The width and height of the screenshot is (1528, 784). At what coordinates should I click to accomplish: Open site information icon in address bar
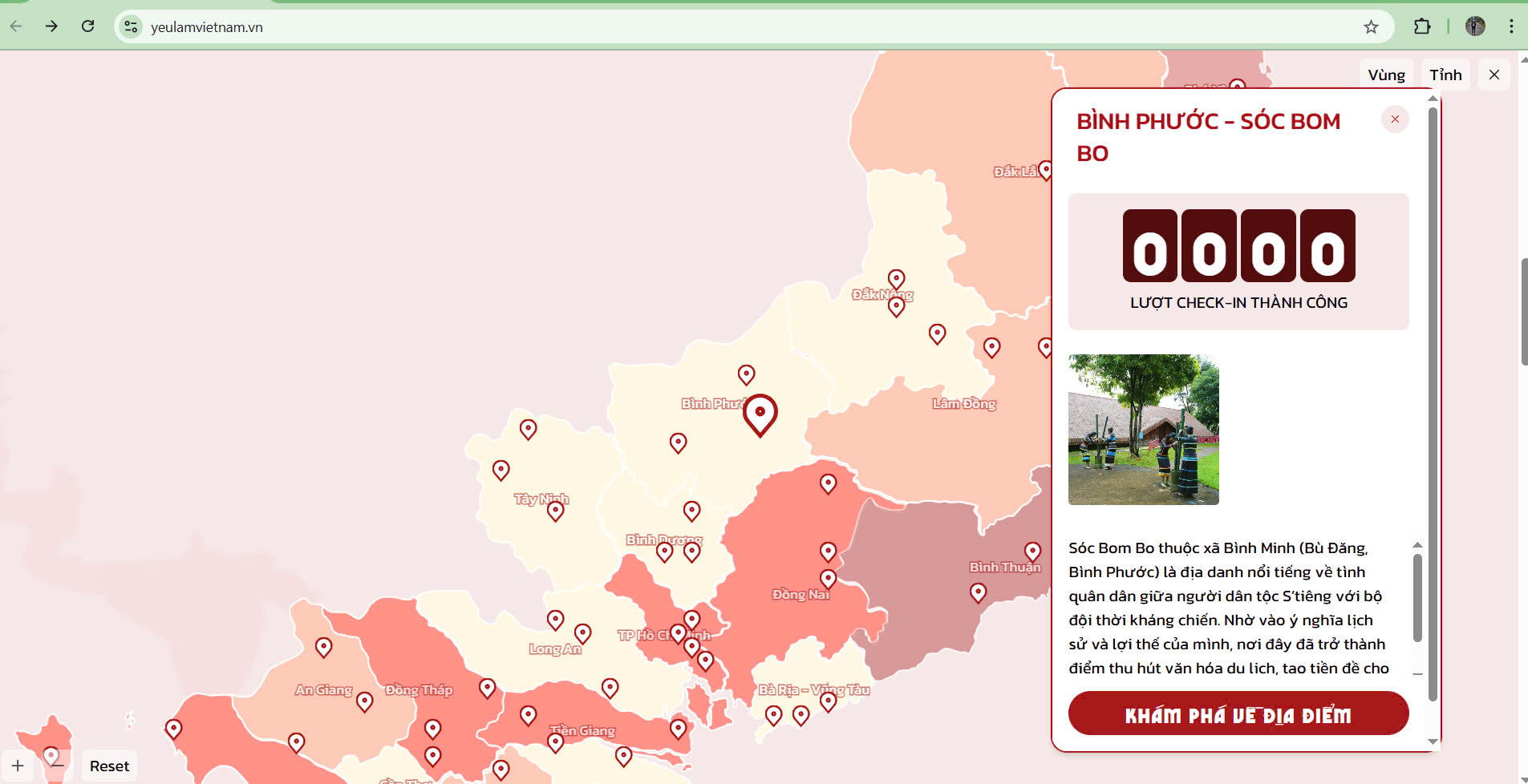(131, 26)
